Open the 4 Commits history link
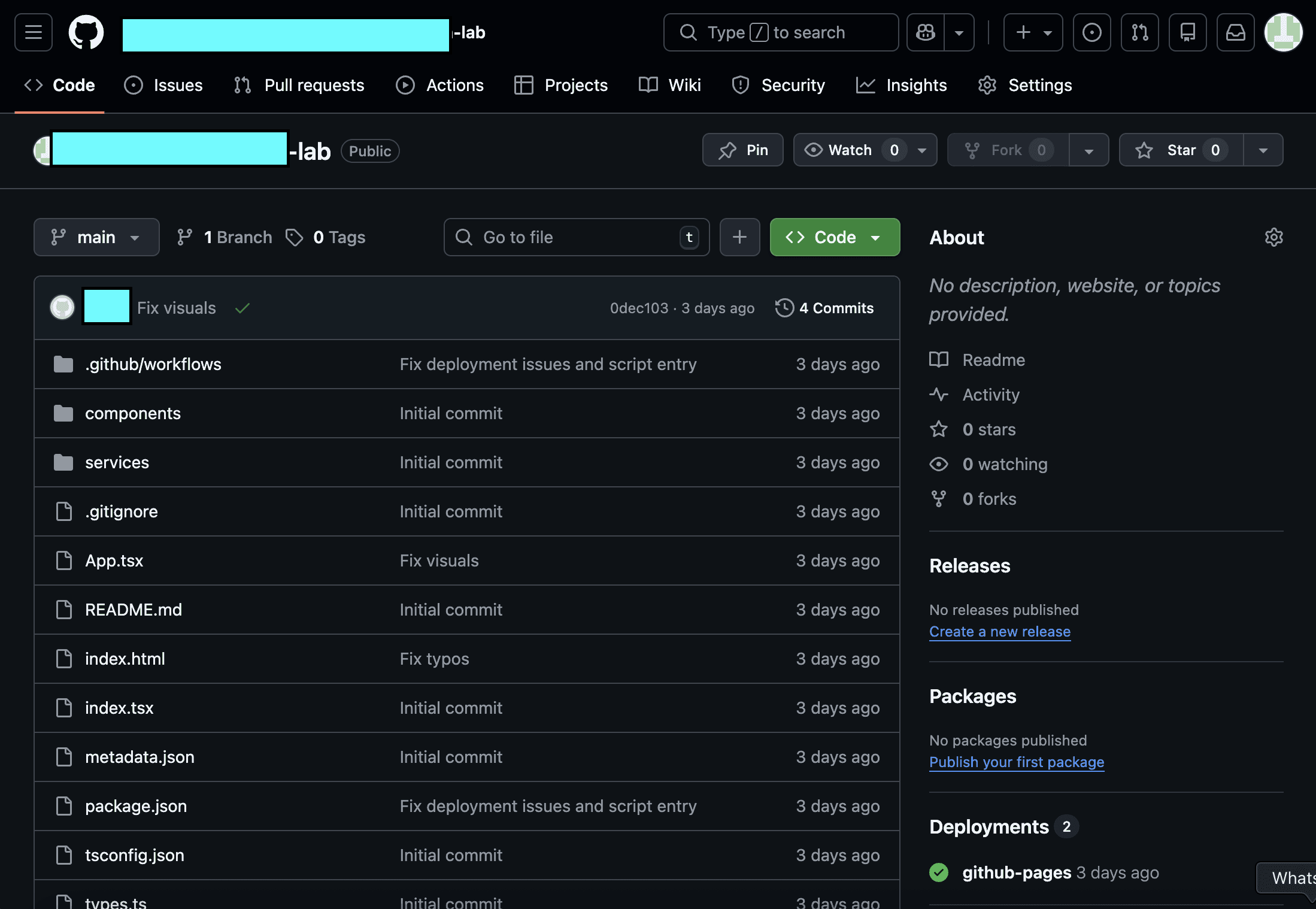This screenshot has width=1316, height=909. (824, 308)
